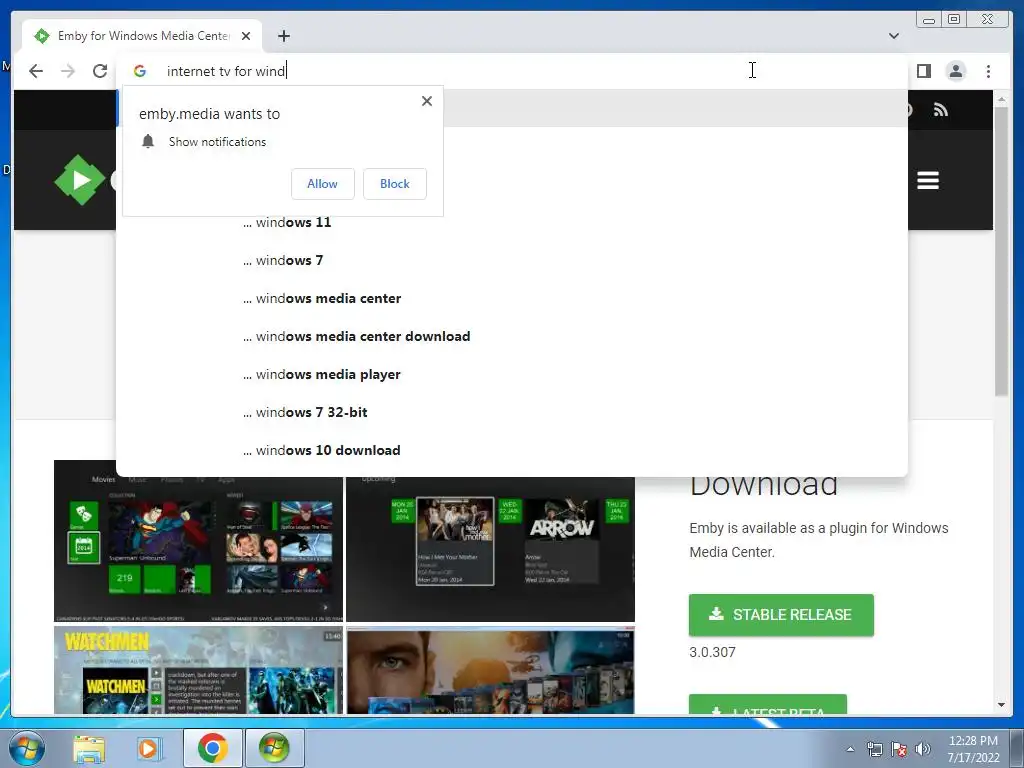Viewport: 1024px width, 768px height.
Task: Open the network tray icon
Action: 874,749
